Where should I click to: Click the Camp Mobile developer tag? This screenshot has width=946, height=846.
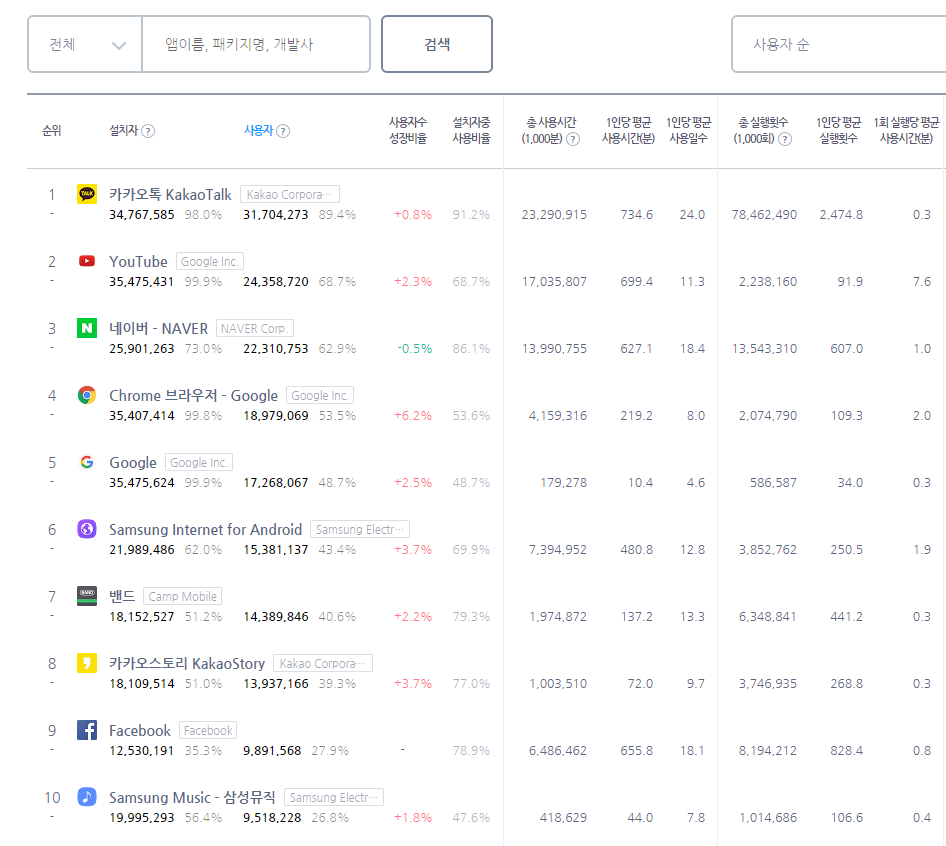pos(182,596)
